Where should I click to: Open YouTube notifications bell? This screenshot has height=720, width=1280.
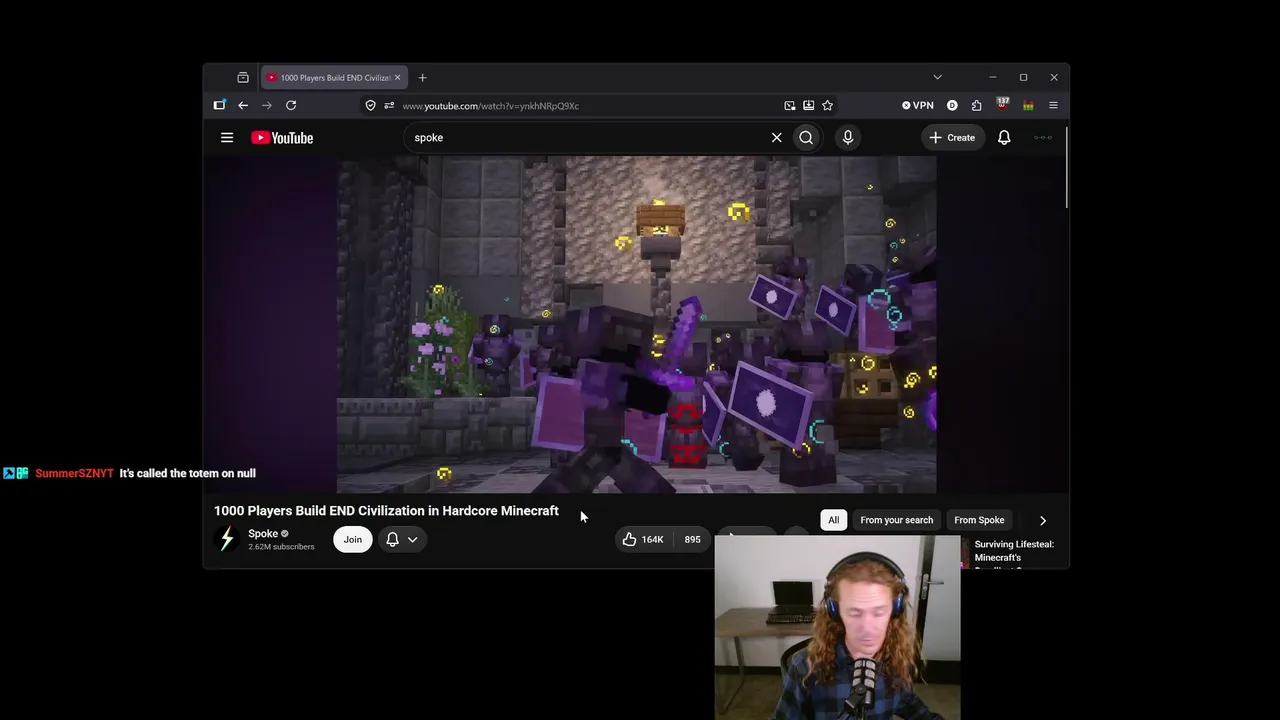(x=1004, y=138)
